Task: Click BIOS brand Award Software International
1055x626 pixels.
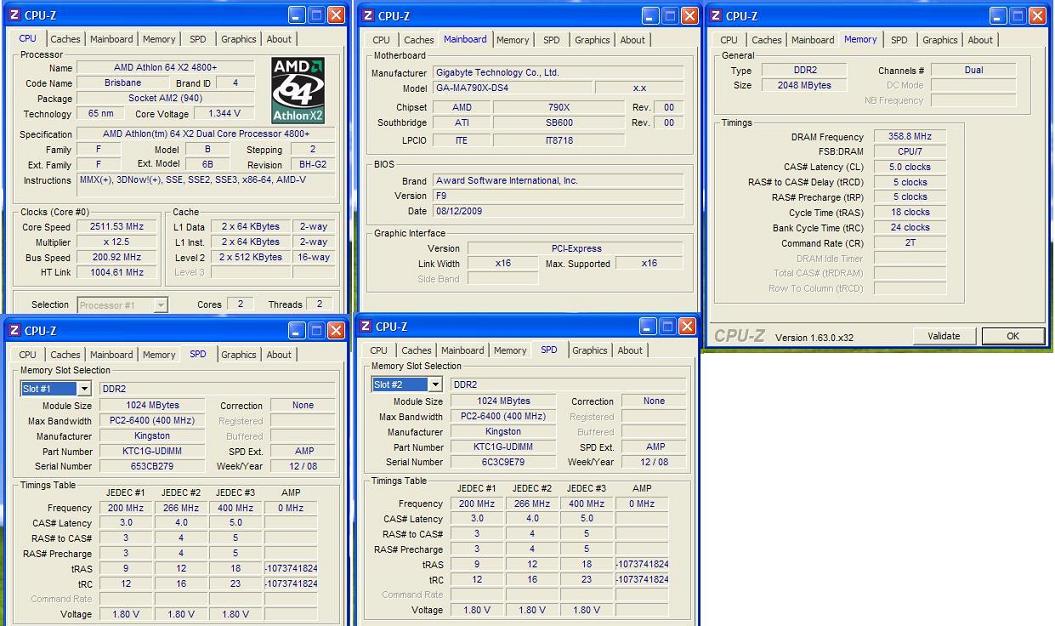Action: coord(558,180)
